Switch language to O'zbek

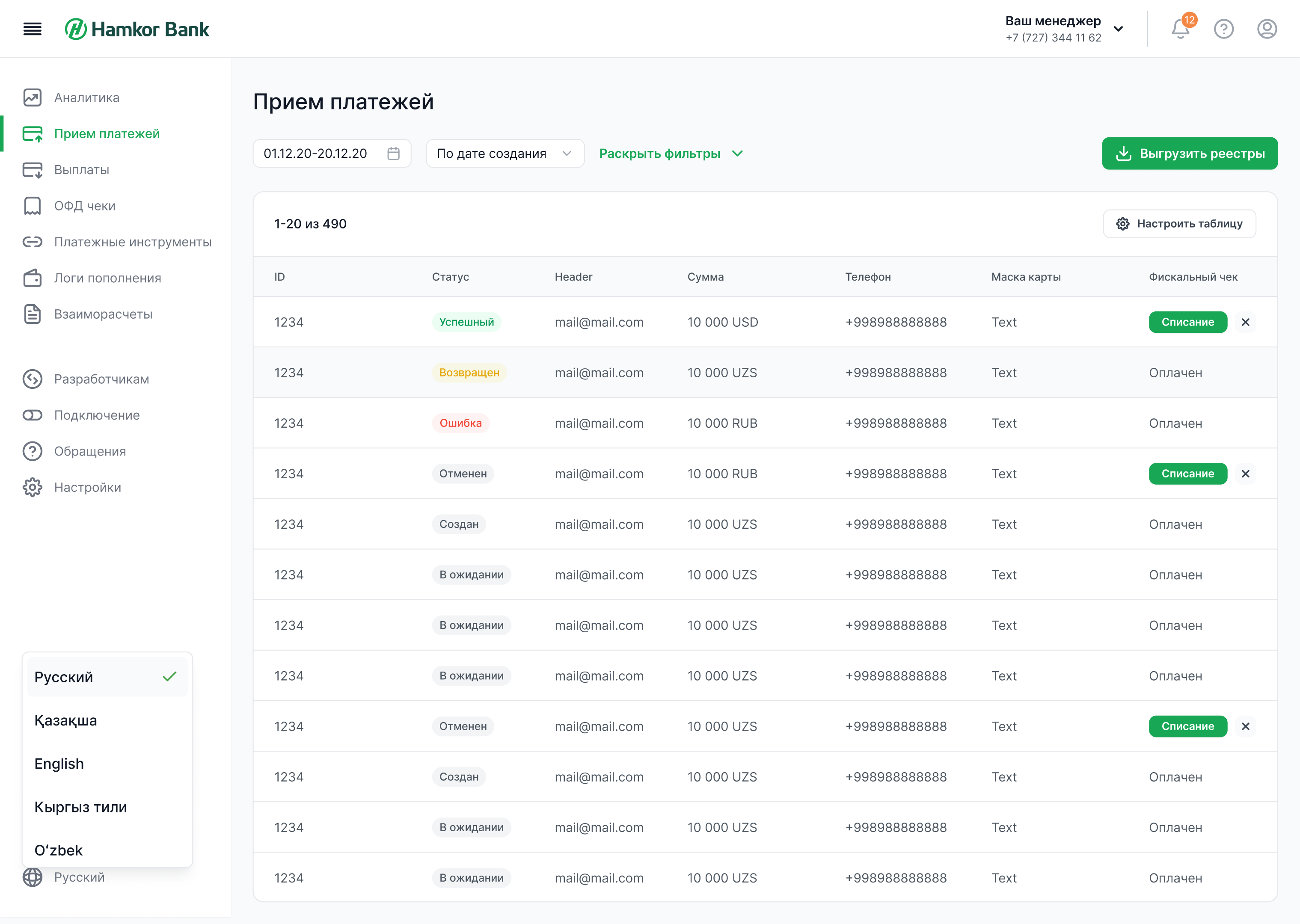[59, 850]
